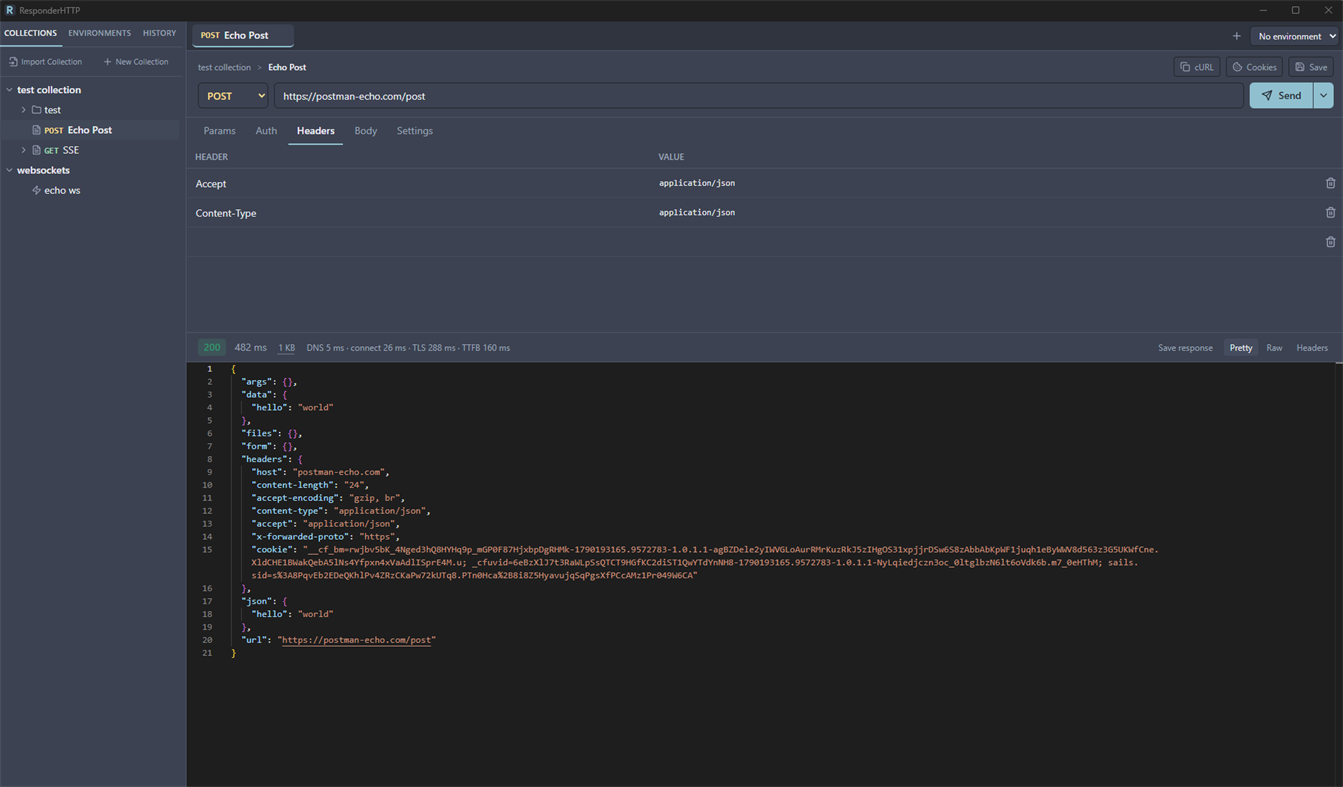
Task: Select Echo Post in collection tree
Action: (x=90, y=130)
